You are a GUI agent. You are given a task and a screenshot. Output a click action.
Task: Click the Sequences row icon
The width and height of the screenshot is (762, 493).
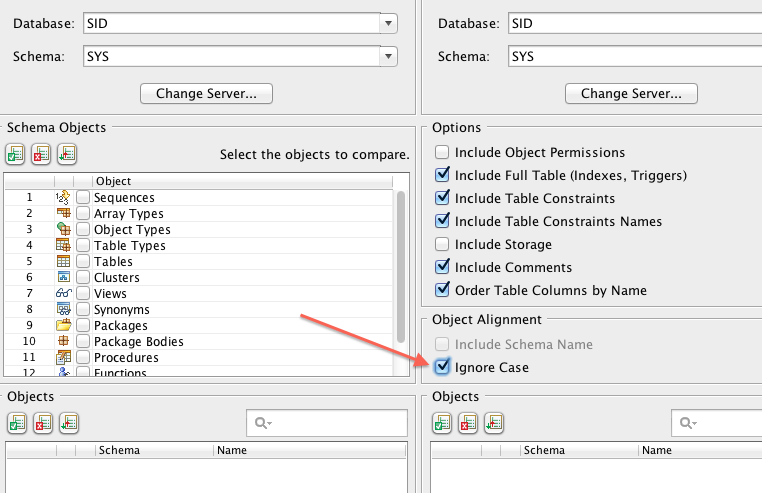click(63, 197)
